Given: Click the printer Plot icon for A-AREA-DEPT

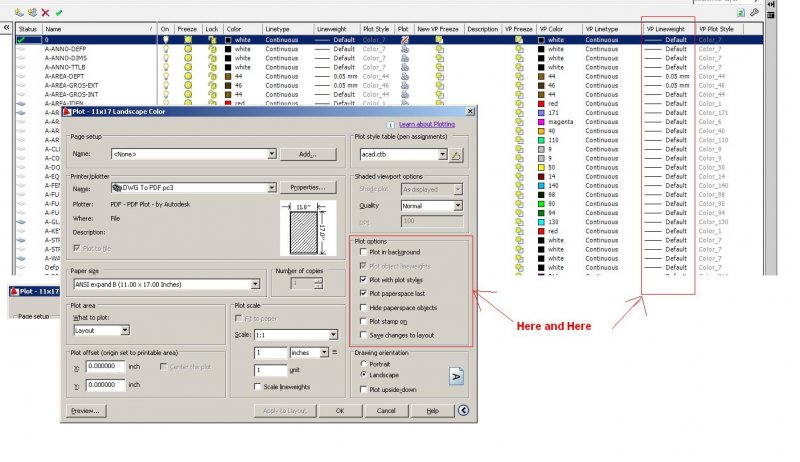Looking at the screenshot, I should 402,75.
